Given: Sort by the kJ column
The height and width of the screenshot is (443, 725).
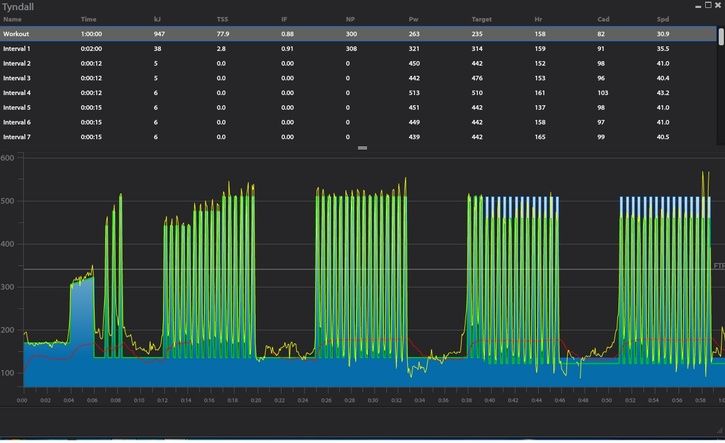Looking at the screenshot, I should coord(157,19).
